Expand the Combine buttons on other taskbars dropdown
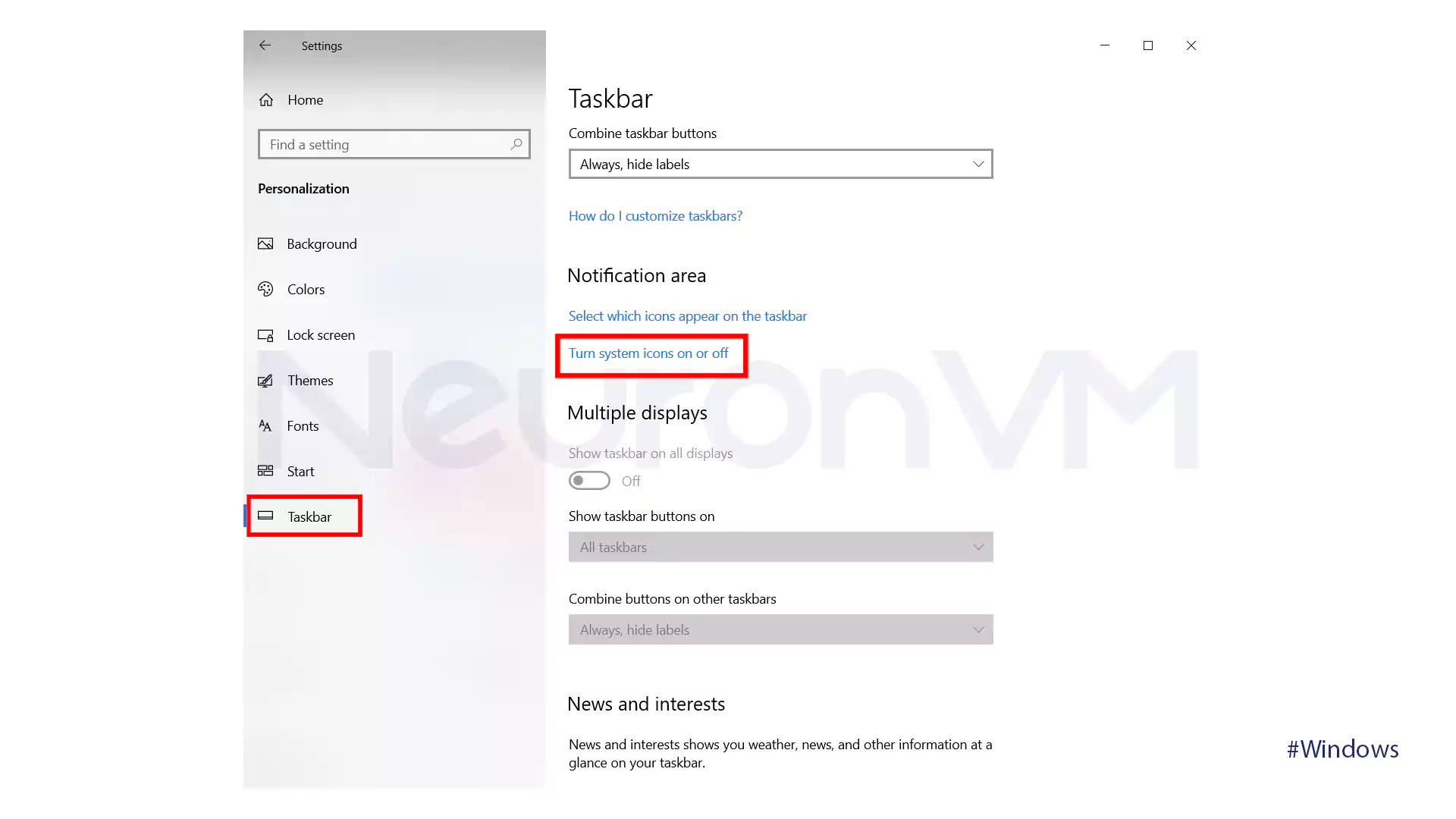1456x819 pixels. (x=779, y=629)
